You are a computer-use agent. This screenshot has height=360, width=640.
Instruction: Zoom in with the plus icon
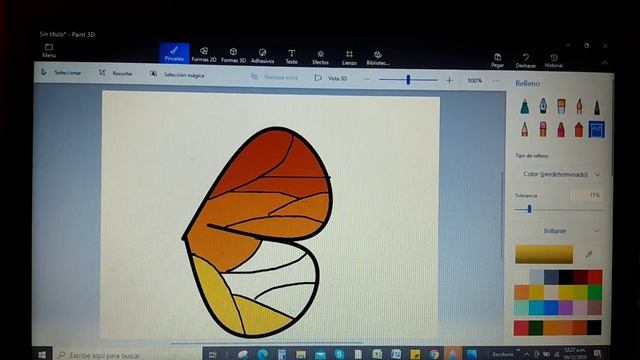(x=449, y=80)
